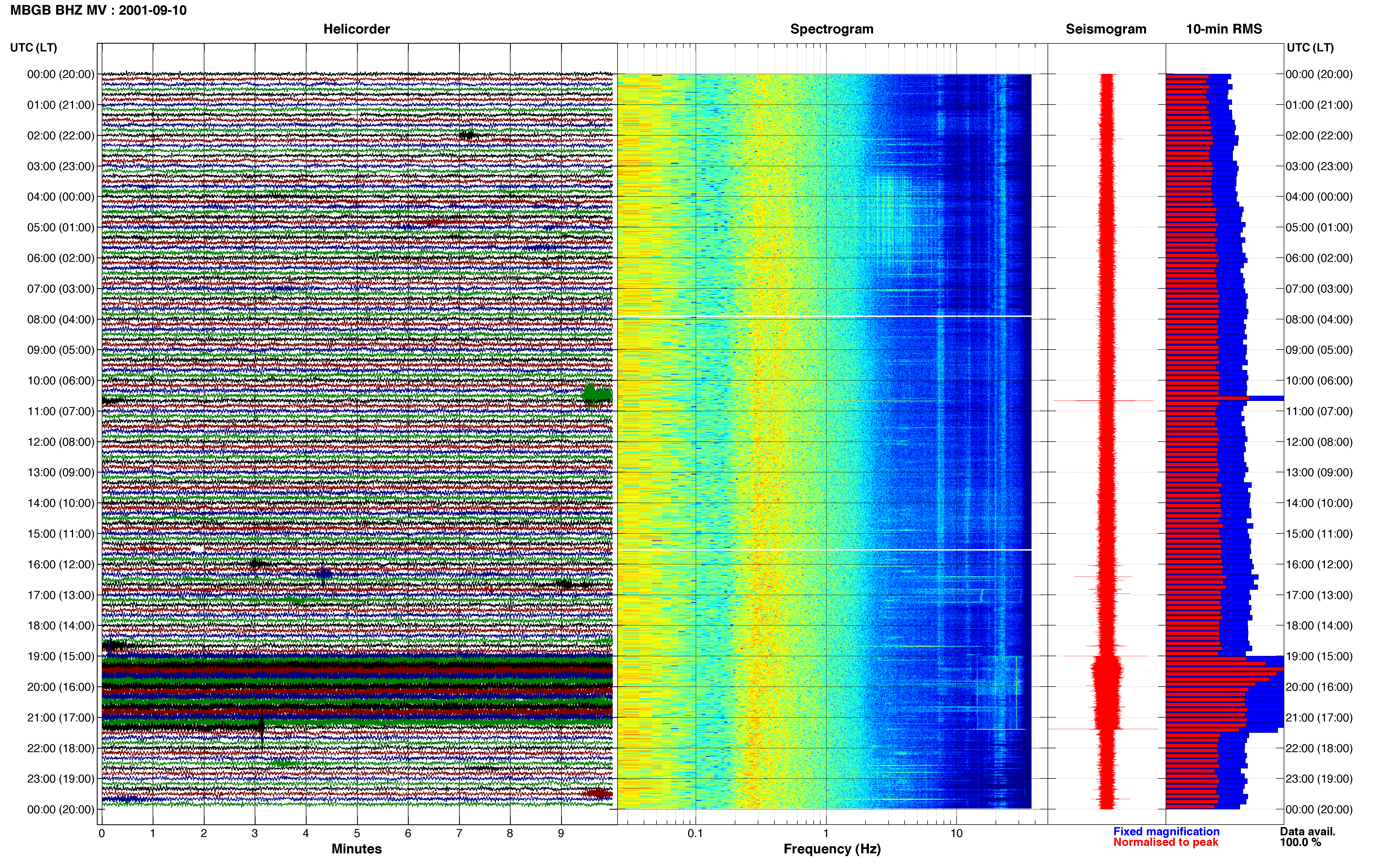Click the 'Frequency (Hz)' x-axis label
The image size is (1388, 868).
point(832,849)
